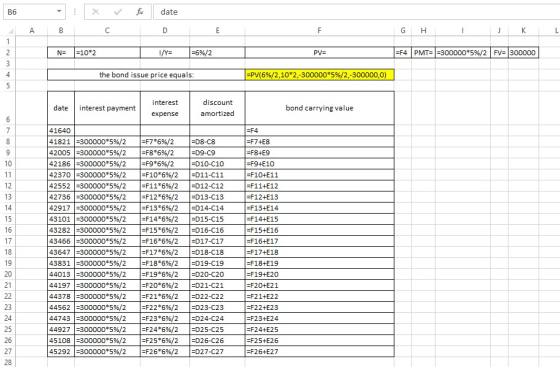Click cell containing '=F7*6%/2'
The height and width of the screenshot is (367, 560).
[x=165, y=141]
